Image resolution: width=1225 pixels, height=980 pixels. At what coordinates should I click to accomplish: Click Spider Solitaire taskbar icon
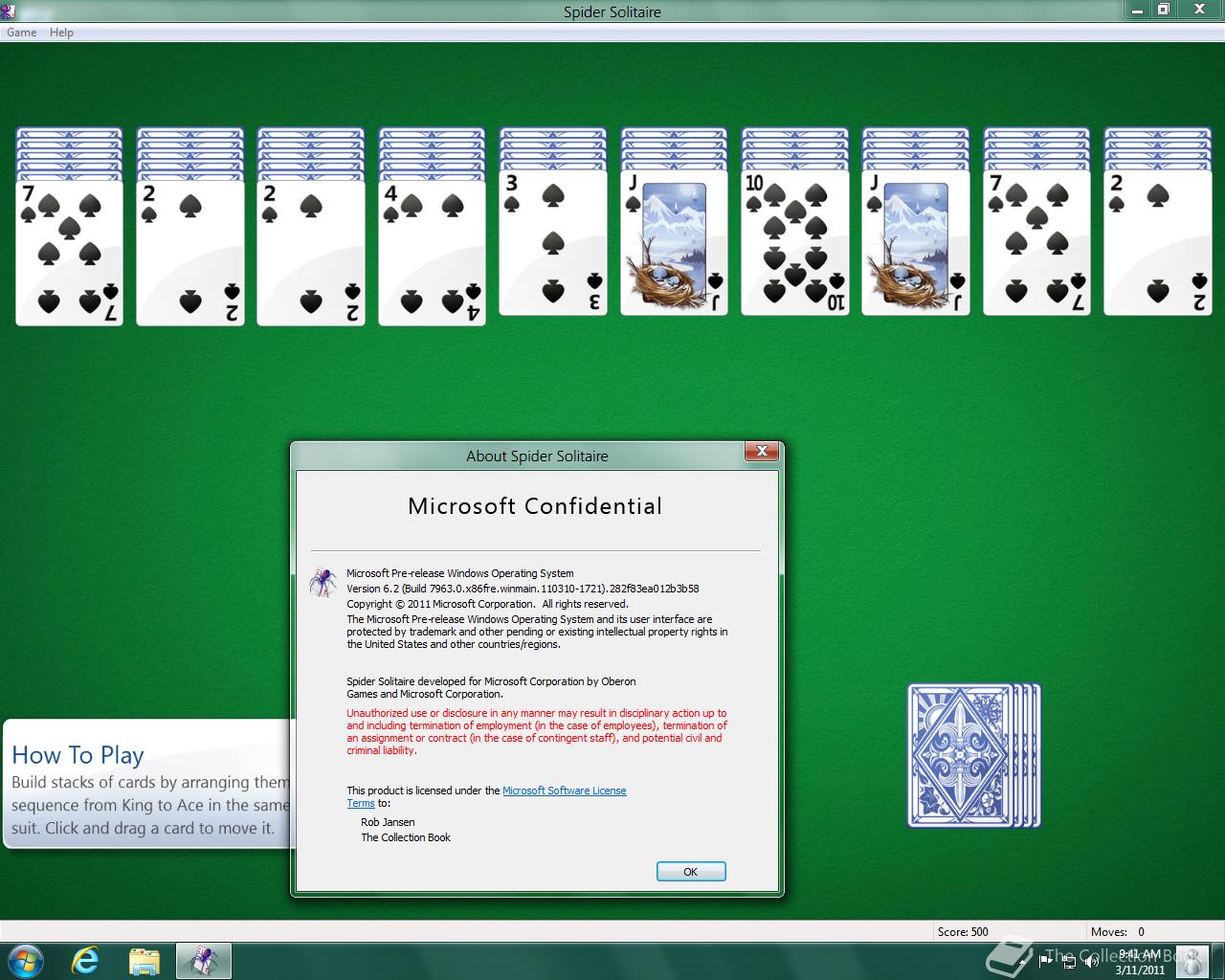click(x=203, y=960)
